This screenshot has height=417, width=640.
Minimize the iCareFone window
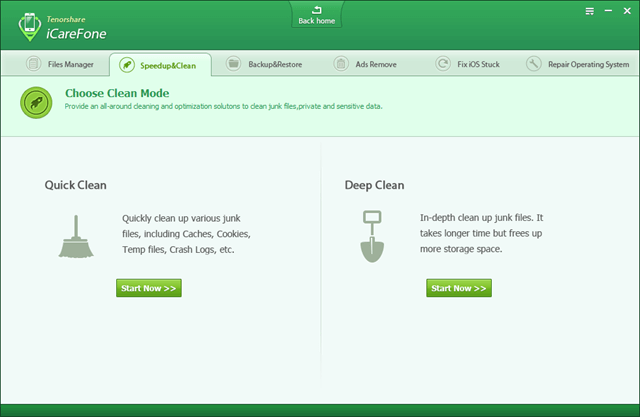[x=608, y=11]
